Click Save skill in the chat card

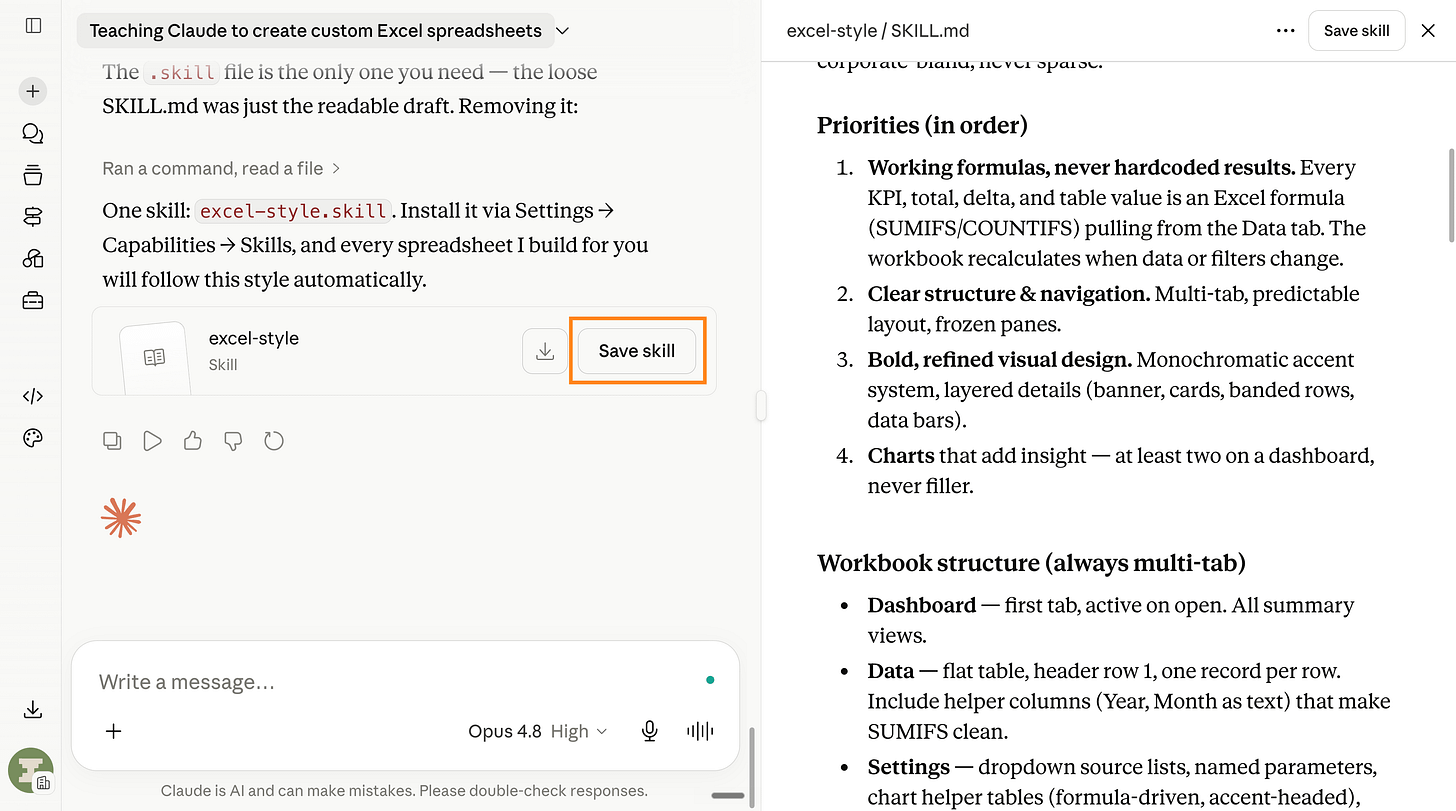pyautogui.click(x=637, y=351)
